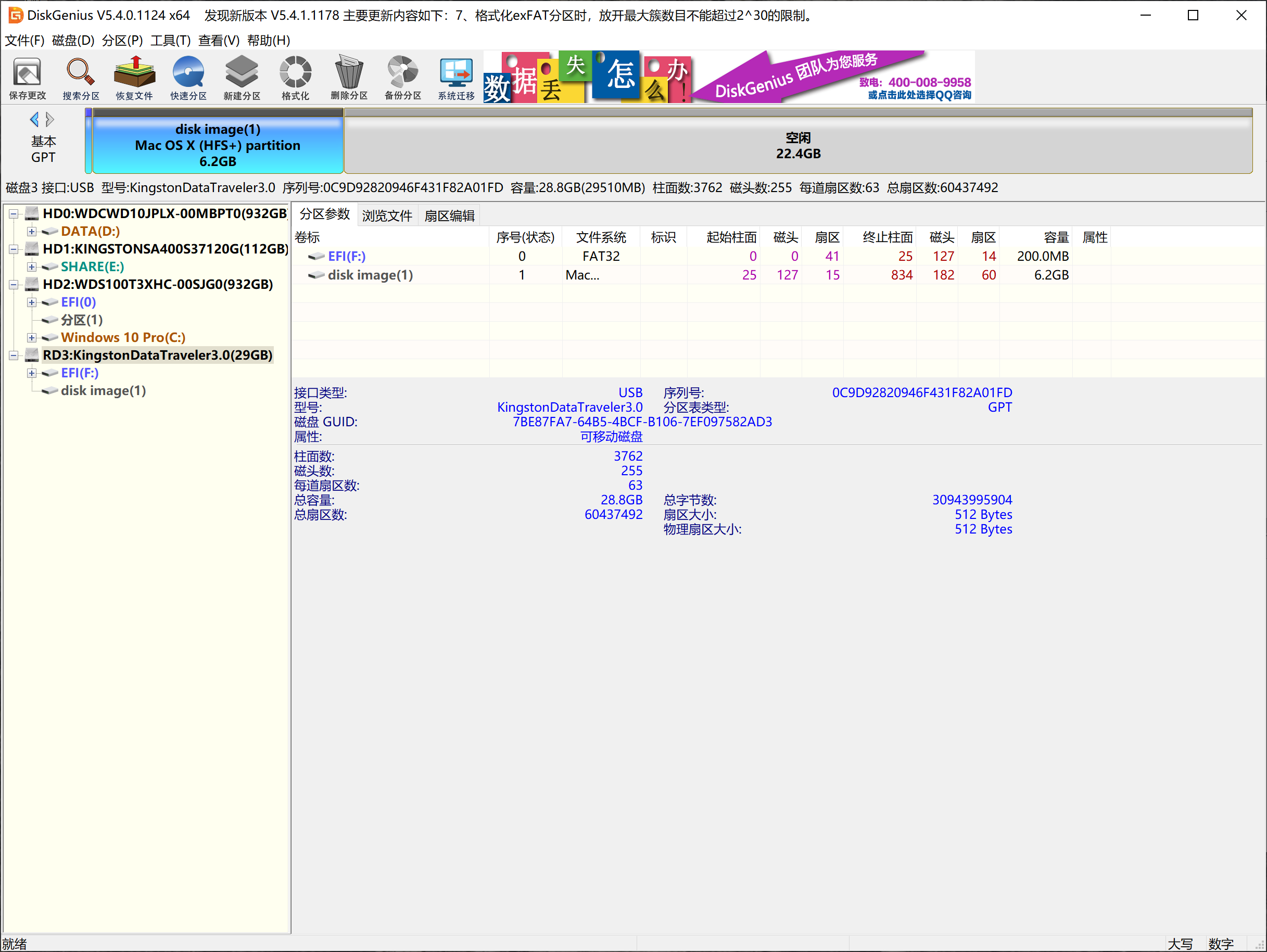Viewport: 1267px width, 952px height.
Task: Click the DiskGenius app logo in title bar
Action: tap(16, 15)
